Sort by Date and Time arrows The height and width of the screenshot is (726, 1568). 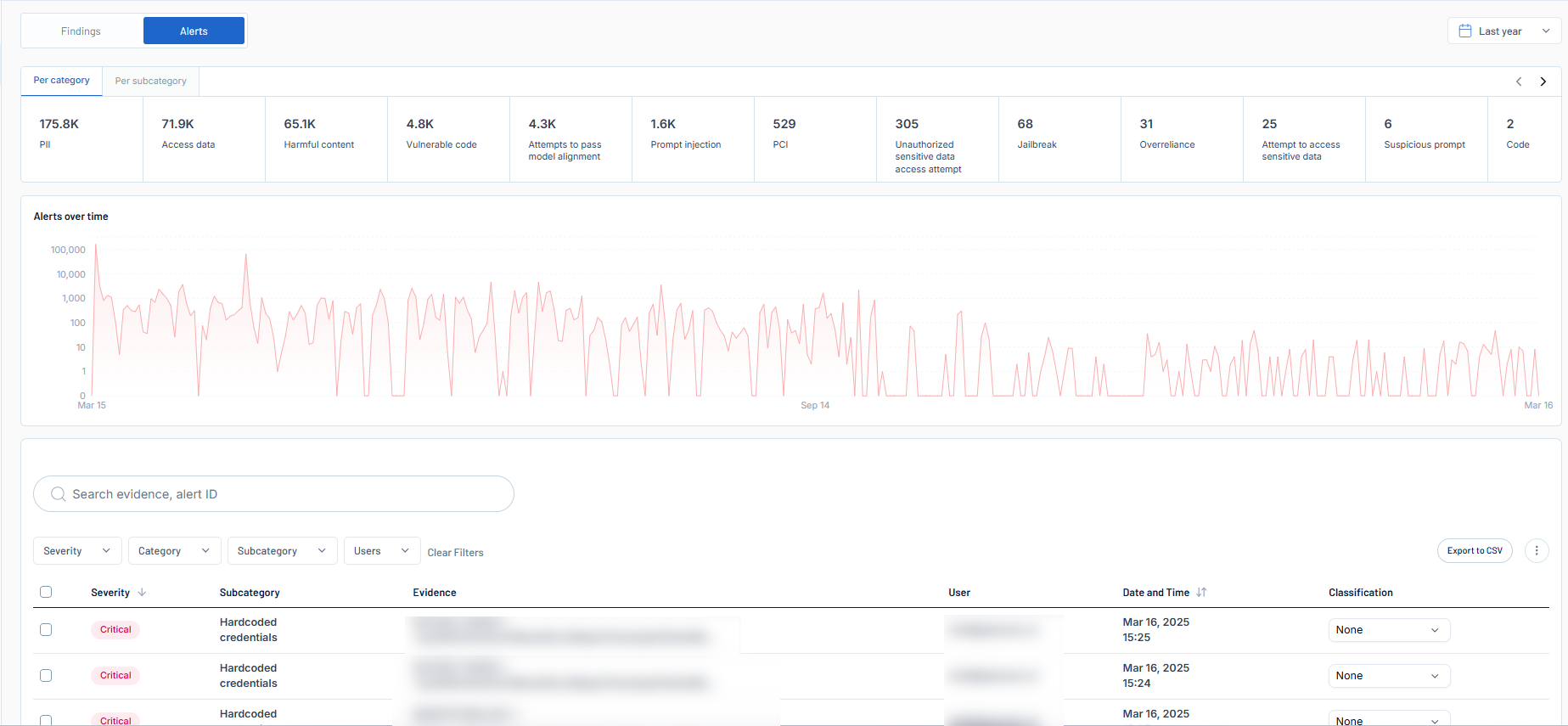(1201, 593)
